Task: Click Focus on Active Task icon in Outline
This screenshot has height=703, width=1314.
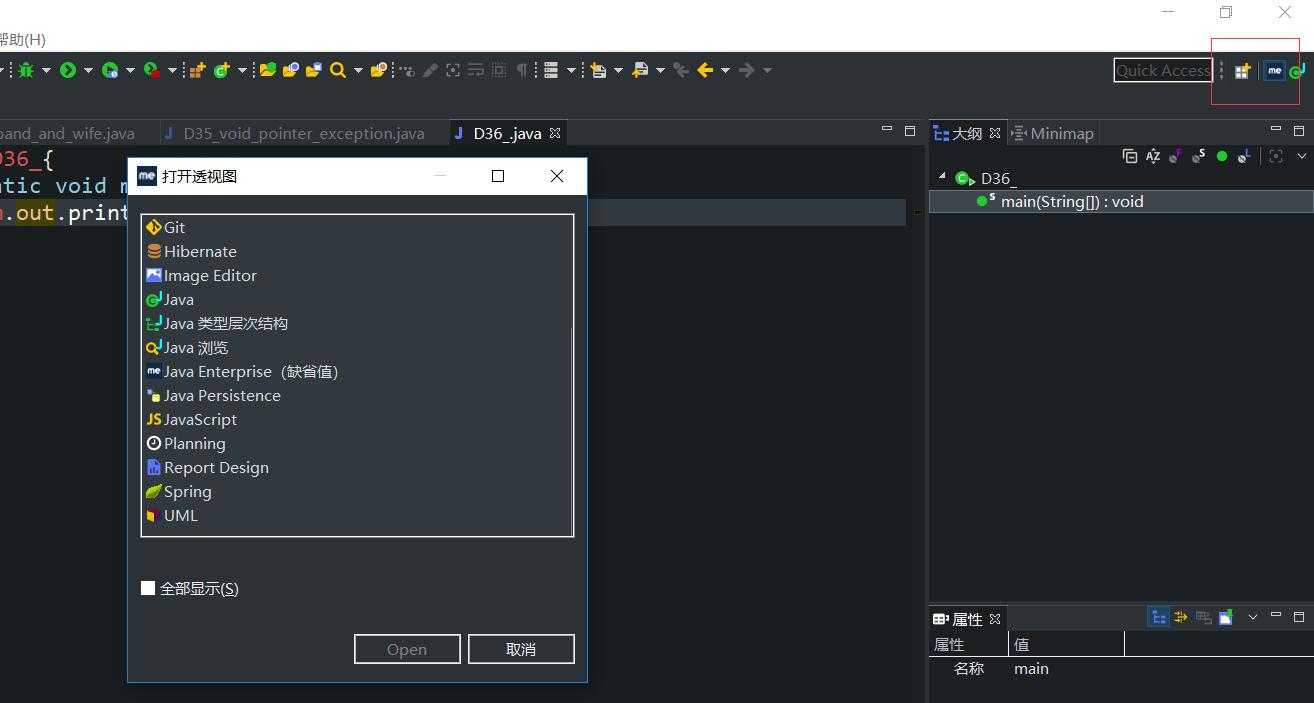Action: coord(1276,156)
